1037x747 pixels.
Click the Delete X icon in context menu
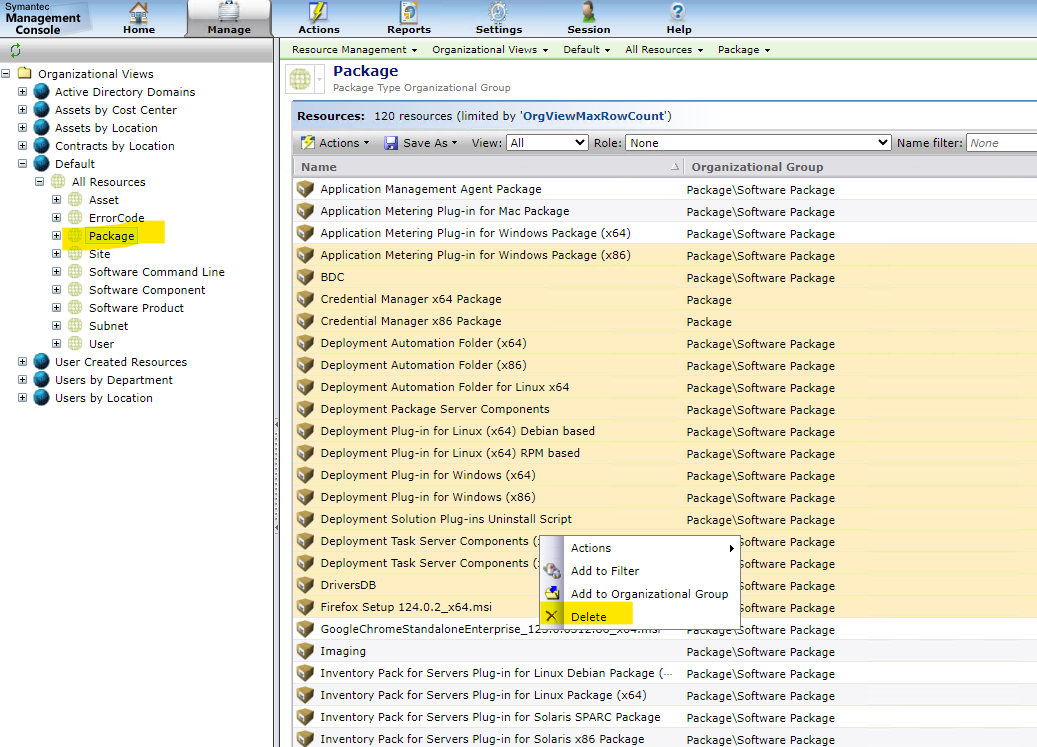pos(552,616)
